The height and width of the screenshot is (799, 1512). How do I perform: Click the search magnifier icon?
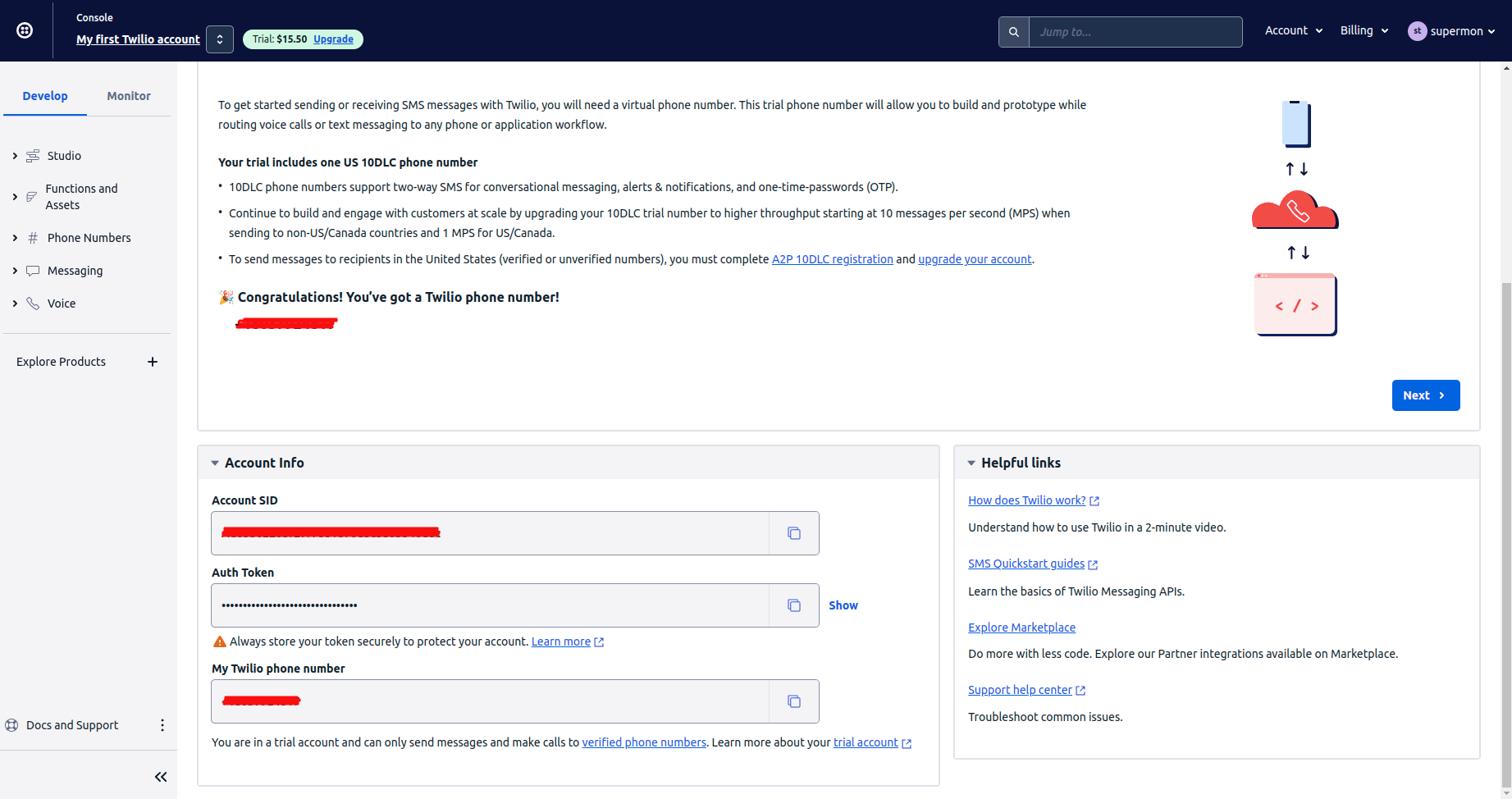coord(1014,32)
